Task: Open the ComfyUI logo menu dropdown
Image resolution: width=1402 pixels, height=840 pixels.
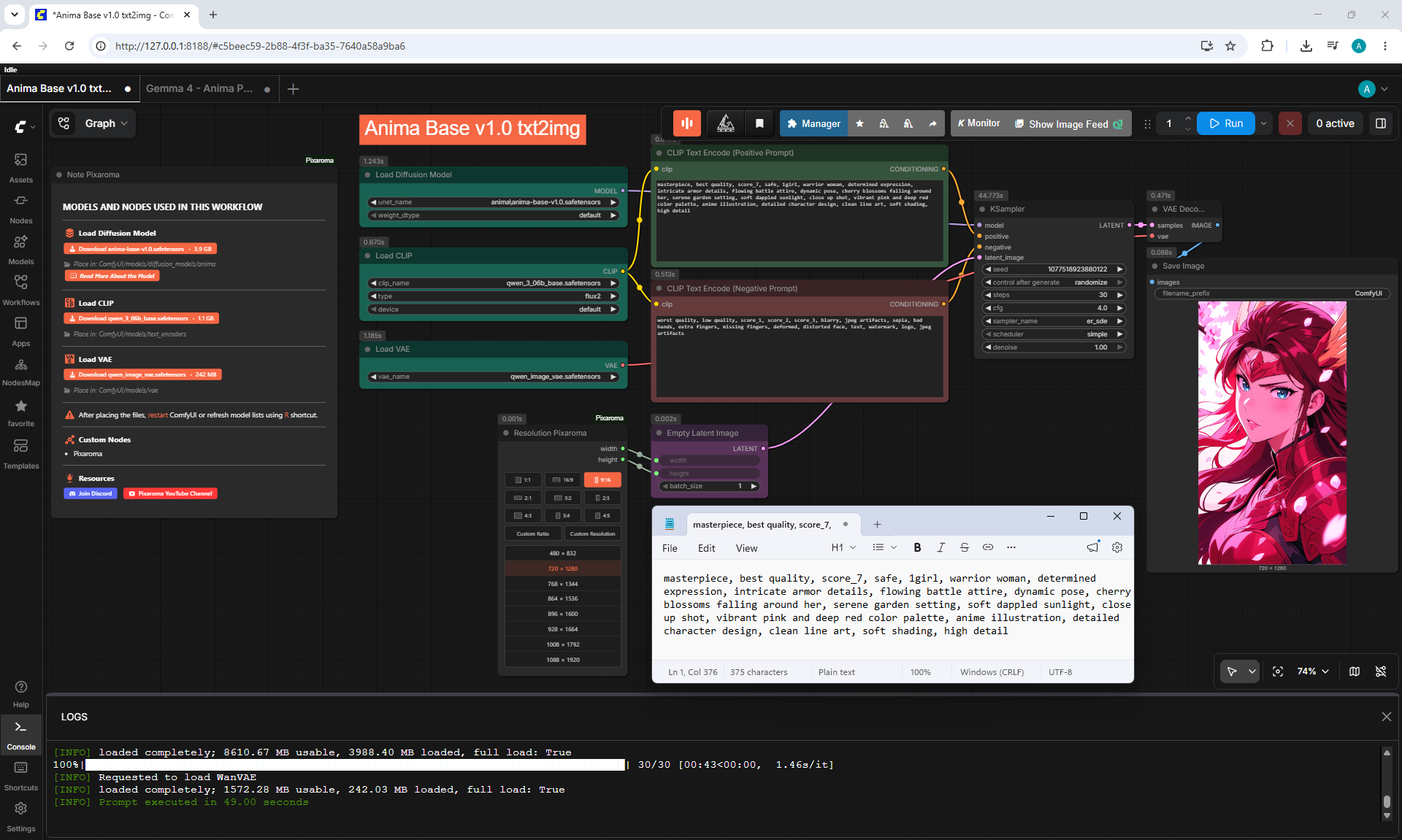Action: pos(25,126)
